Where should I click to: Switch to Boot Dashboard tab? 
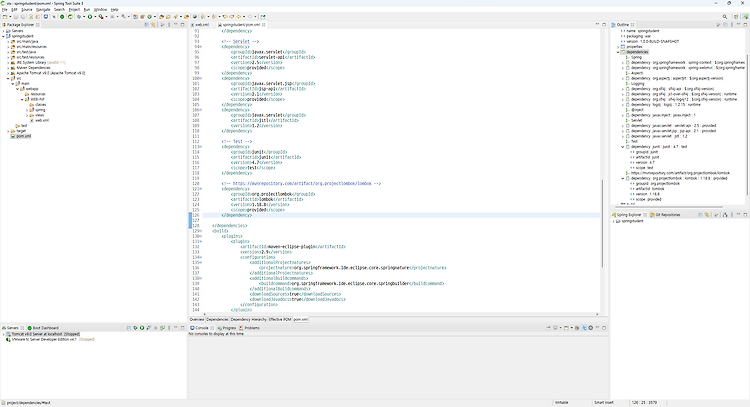(x=44, y=328)
